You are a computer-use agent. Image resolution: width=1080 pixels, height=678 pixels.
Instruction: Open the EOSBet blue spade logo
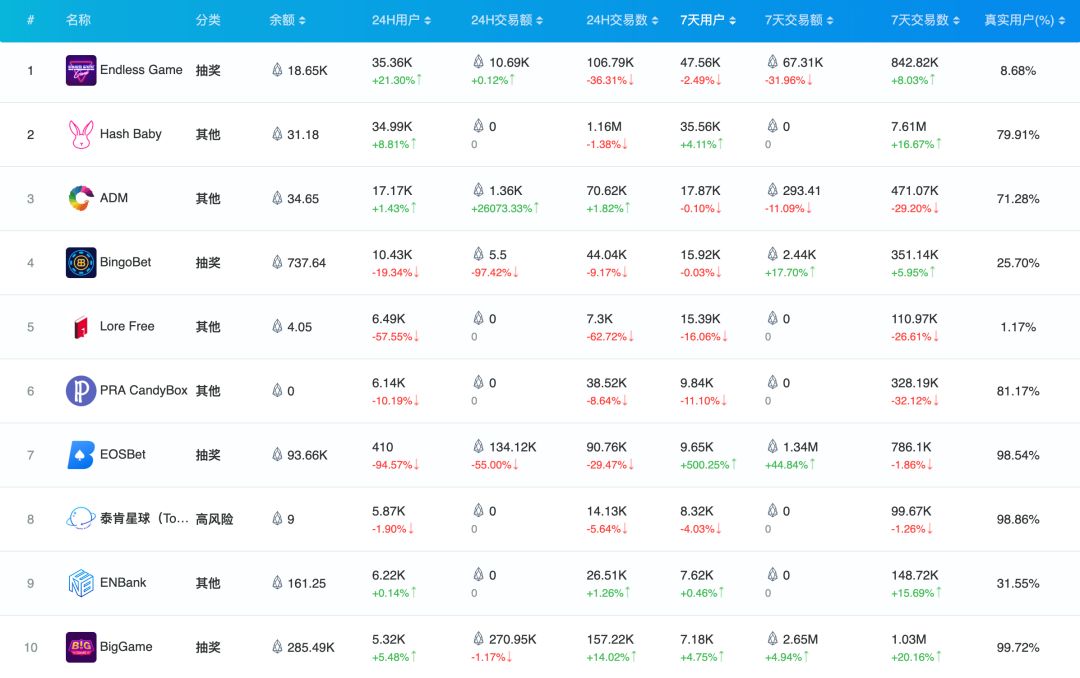[81, 455]
